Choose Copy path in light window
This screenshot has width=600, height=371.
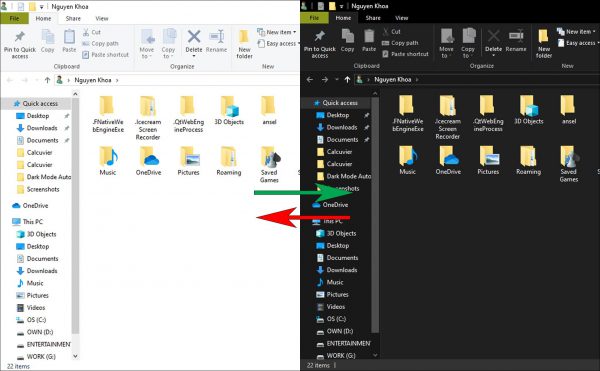click(101, 44)
